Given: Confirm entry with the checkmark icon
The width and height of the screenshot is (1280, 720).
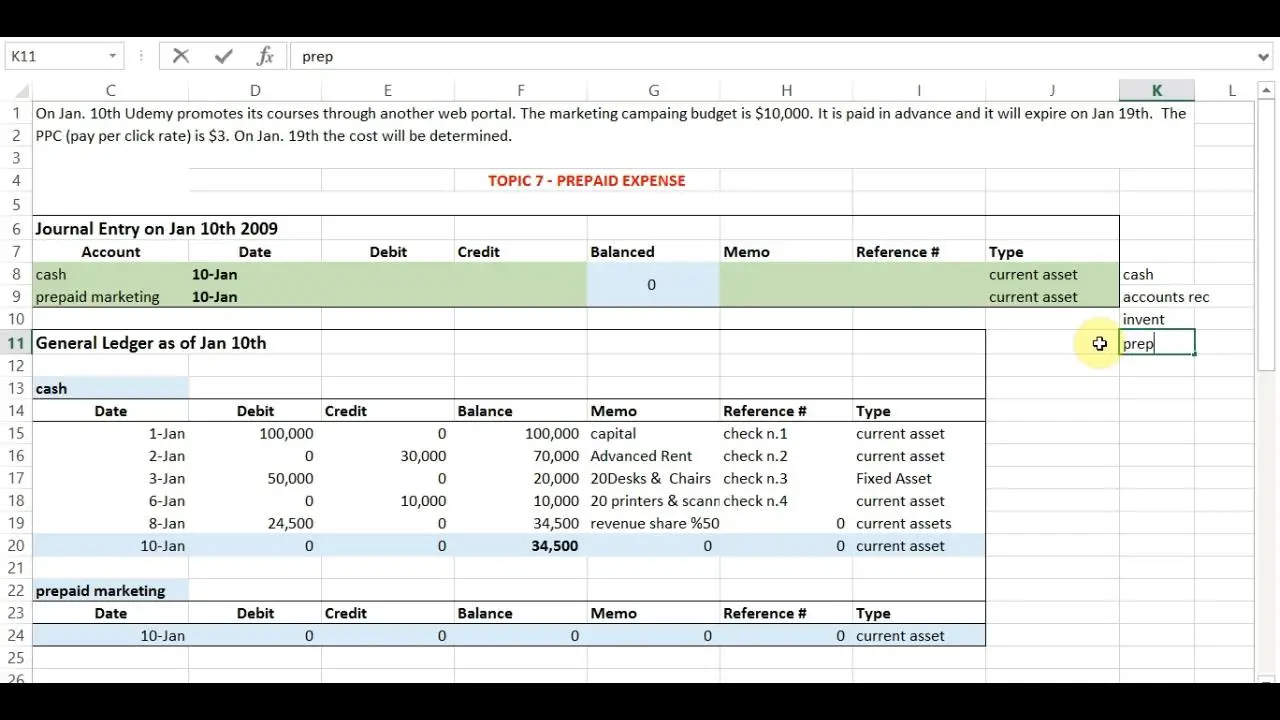Looking at the screenshot, I should (x=223, y=56).
